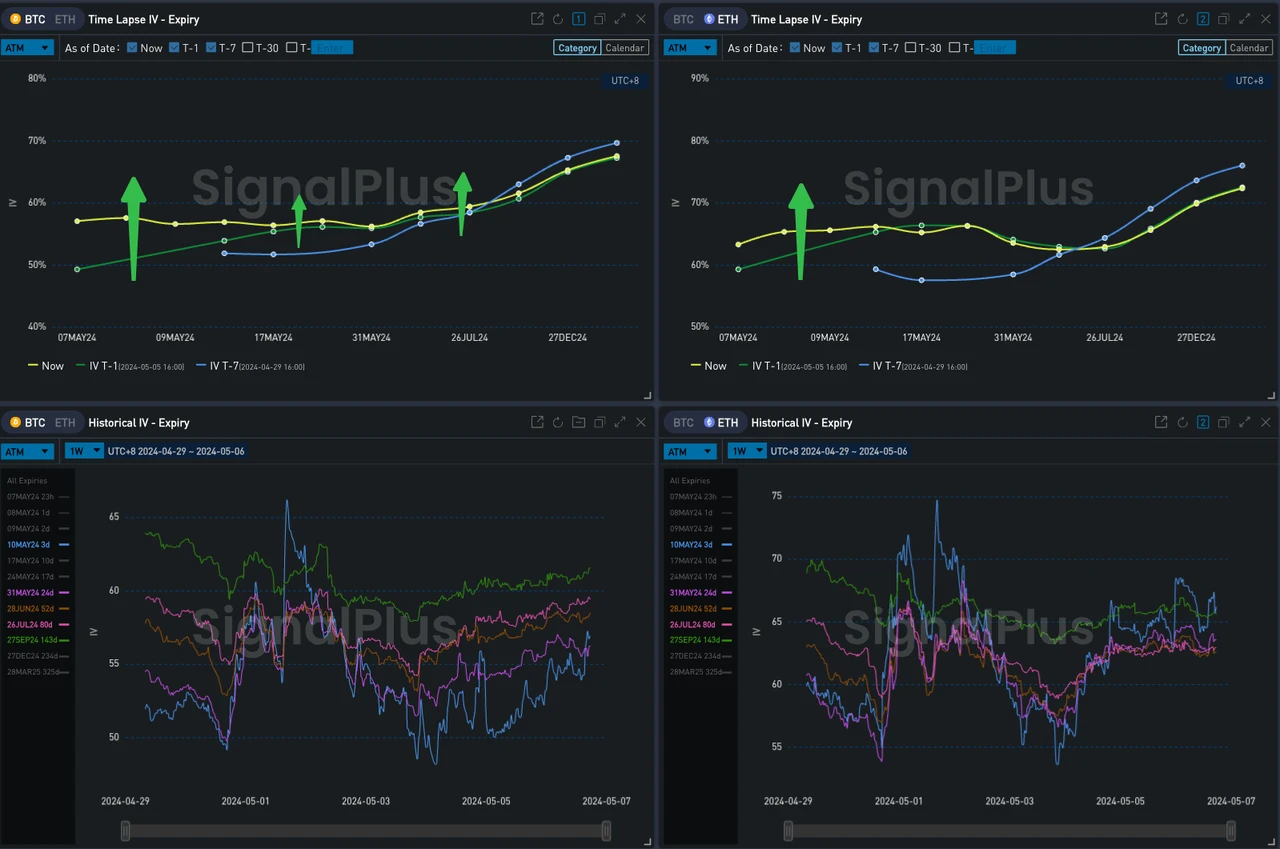Select Category view in ETH Time Lapse panel
This screenshot has width=1280, height=849.
1201,48
